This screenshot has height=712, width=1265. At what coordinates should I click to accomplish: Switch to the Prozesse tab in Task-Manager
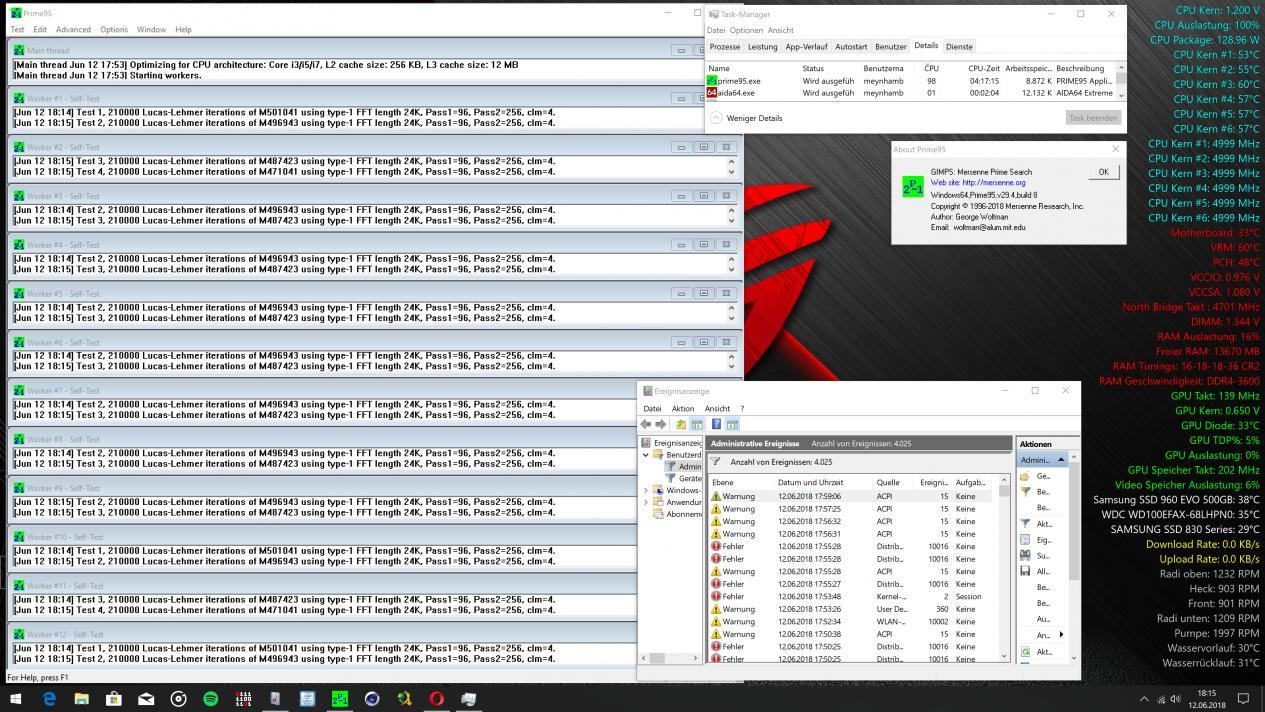725,46
